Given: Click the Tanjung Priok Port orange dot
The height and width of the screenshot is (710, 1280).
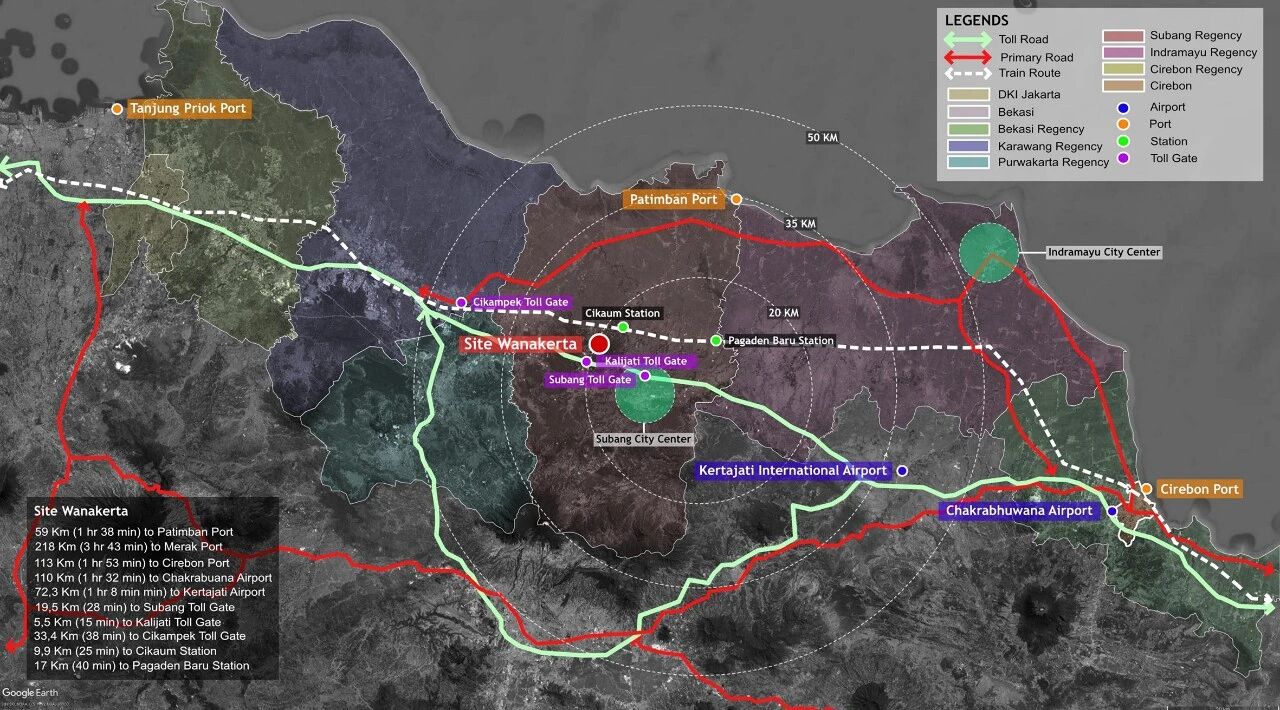Looking at the screenshot, I should 117,108.
